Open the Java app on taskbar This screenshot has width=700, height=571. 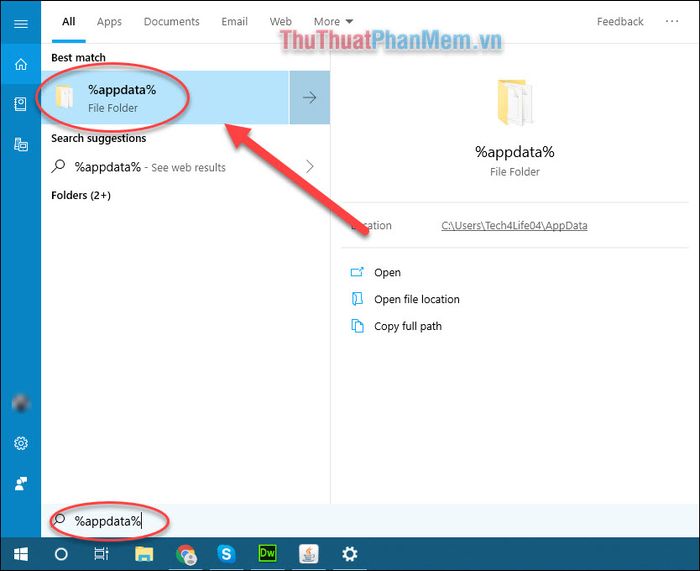click(x=308, y=554)
